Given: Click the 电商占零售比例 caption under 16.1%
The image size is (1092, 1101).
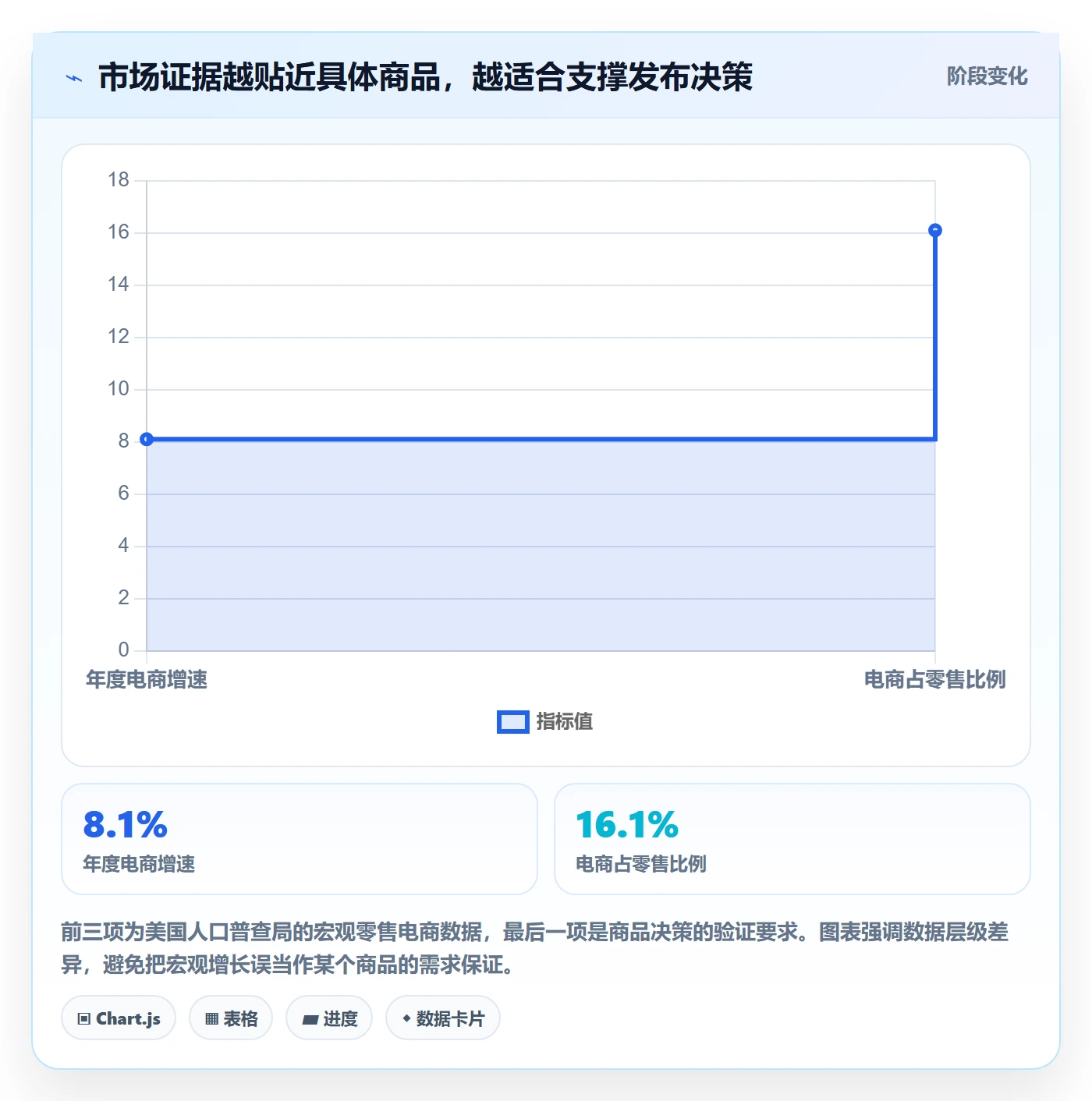Looking at the screenshot, I should coord(641,864).
